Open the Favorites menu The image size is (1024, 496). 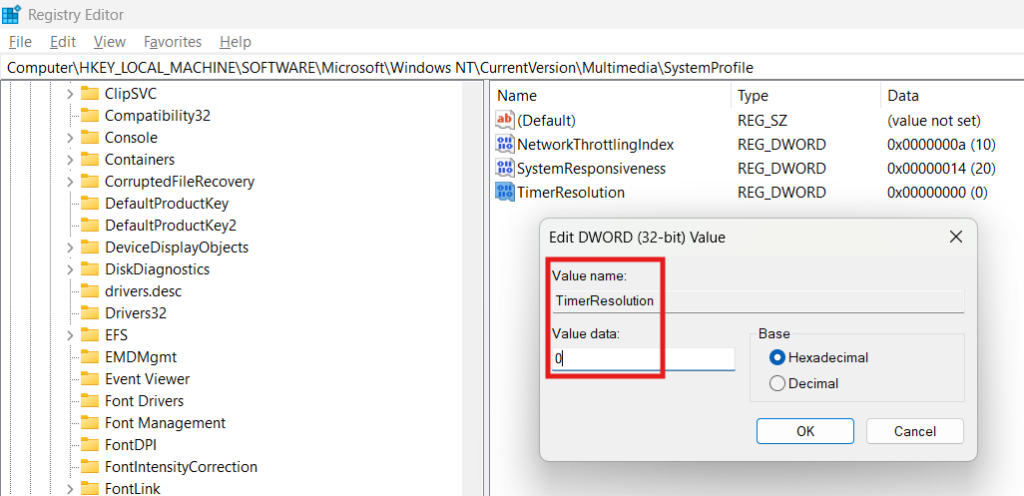pyautogui.click(x=172, y=42)
